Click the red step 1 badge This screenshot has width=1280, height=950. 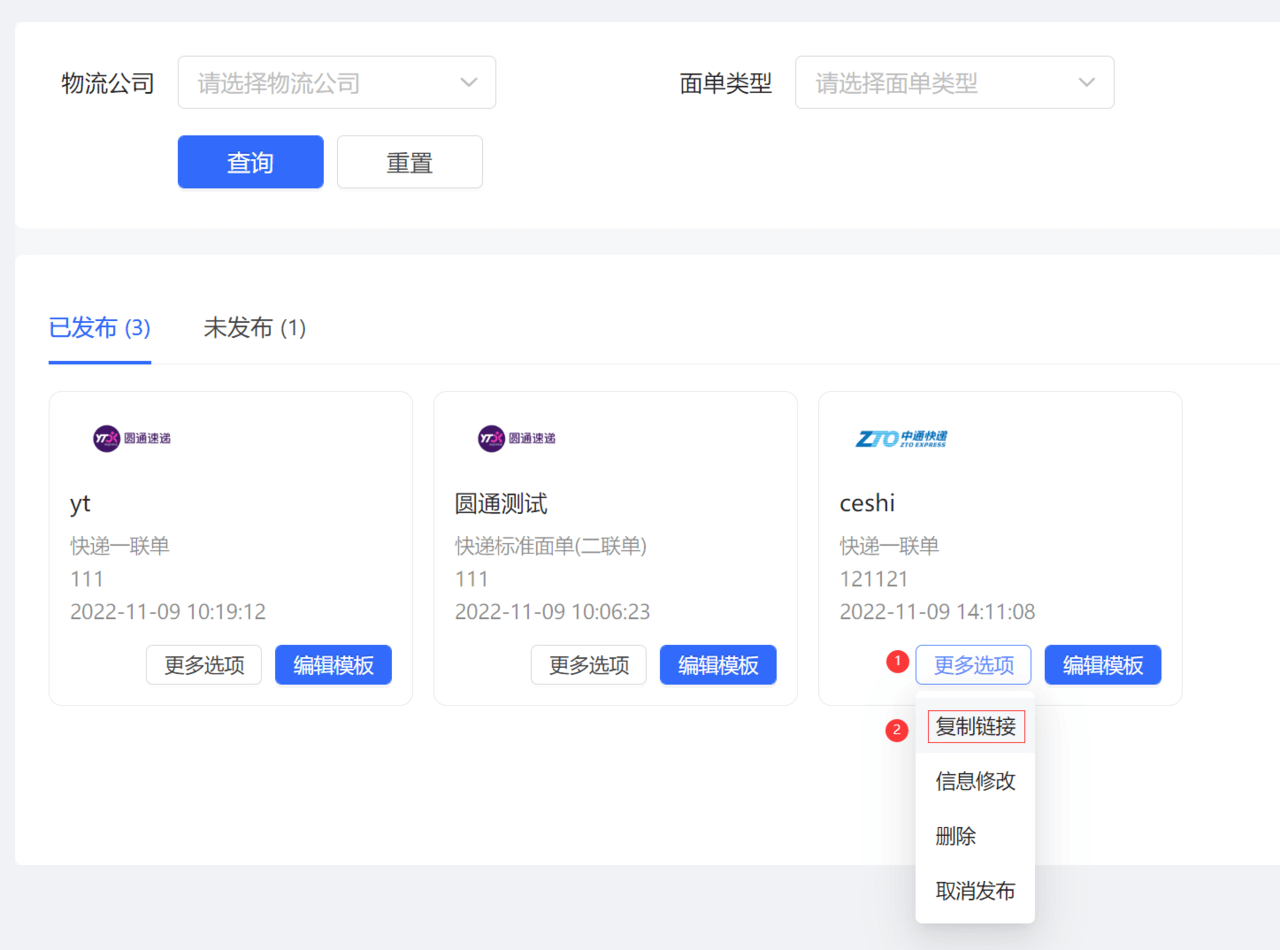pyautogui.click(x=898, y=661)
